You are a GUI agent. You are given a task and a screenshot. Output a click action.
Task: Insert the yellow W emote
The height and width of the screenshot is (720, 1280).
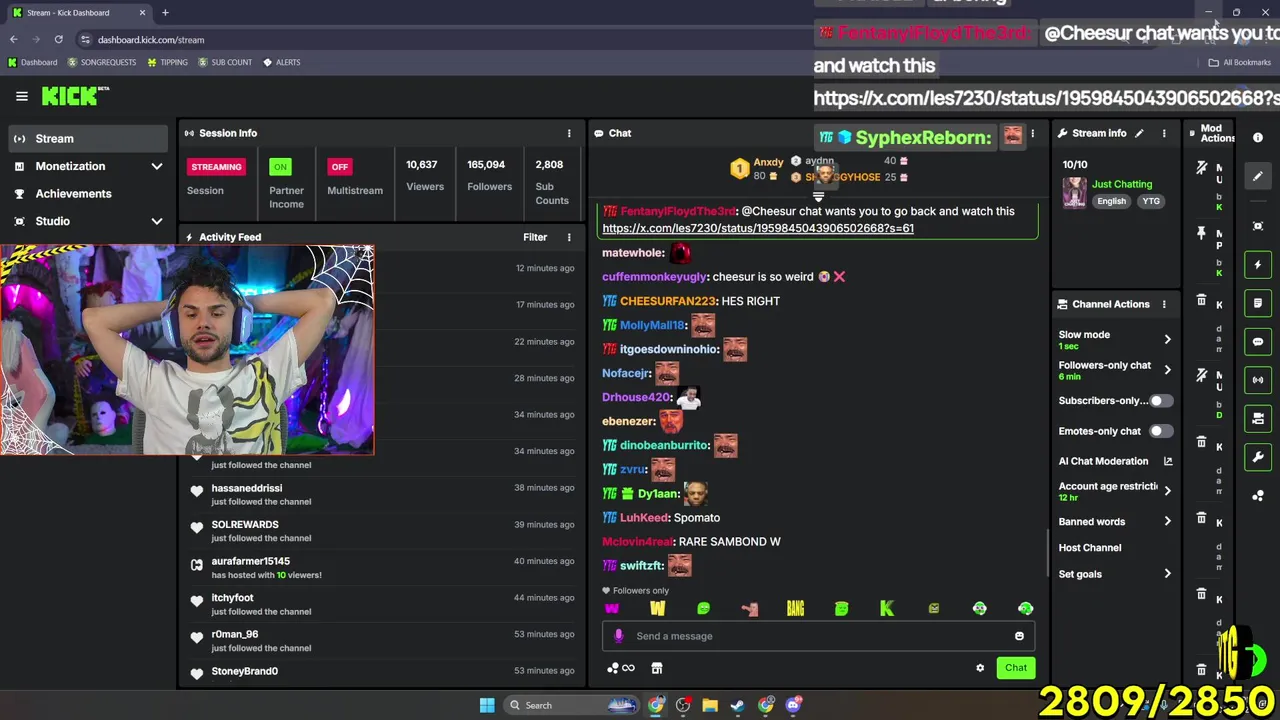pyautogui.click(x=657, y=608)
